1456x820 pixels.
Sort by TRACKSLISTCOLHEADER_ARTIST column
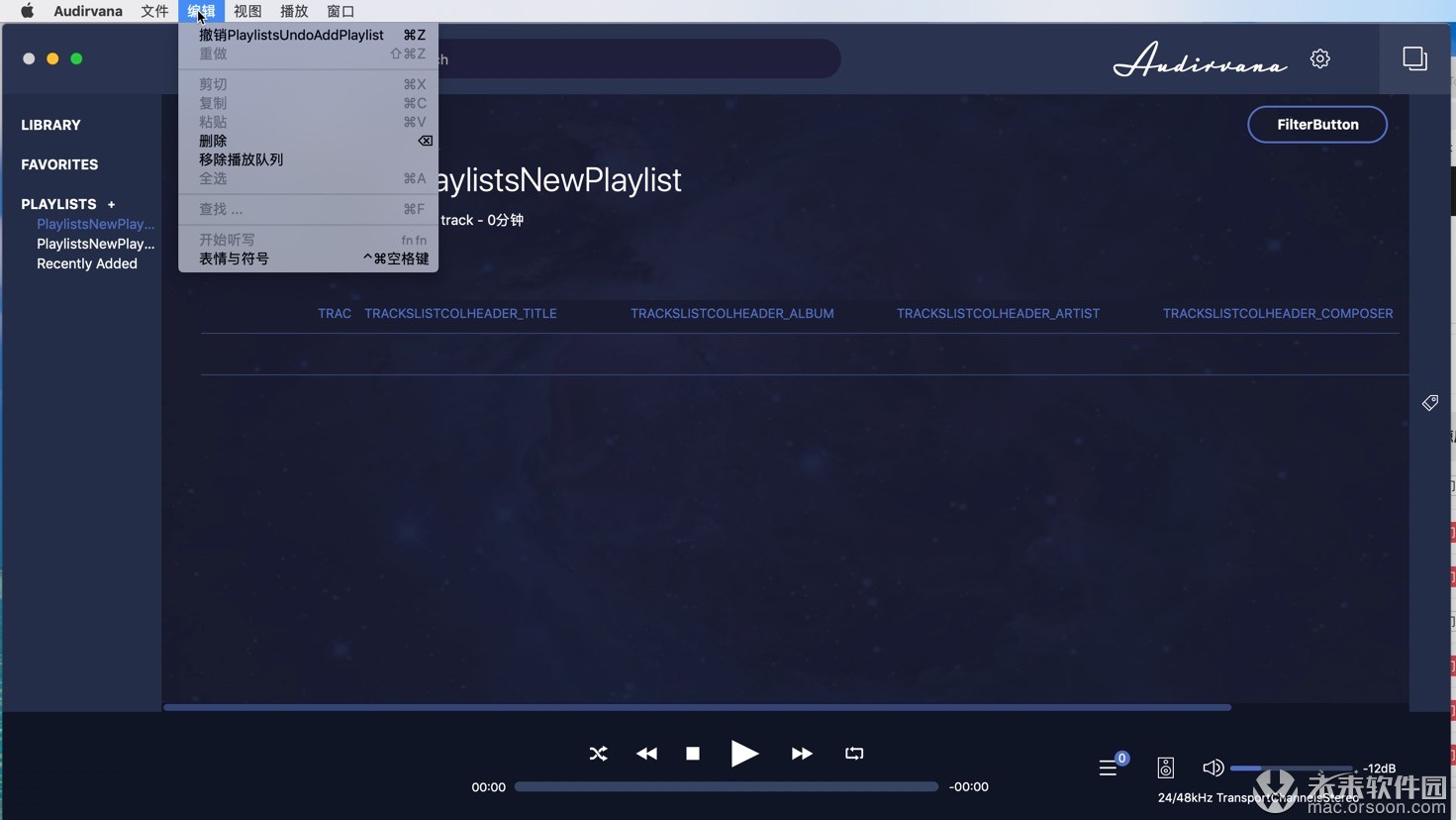tap(998, 313)
